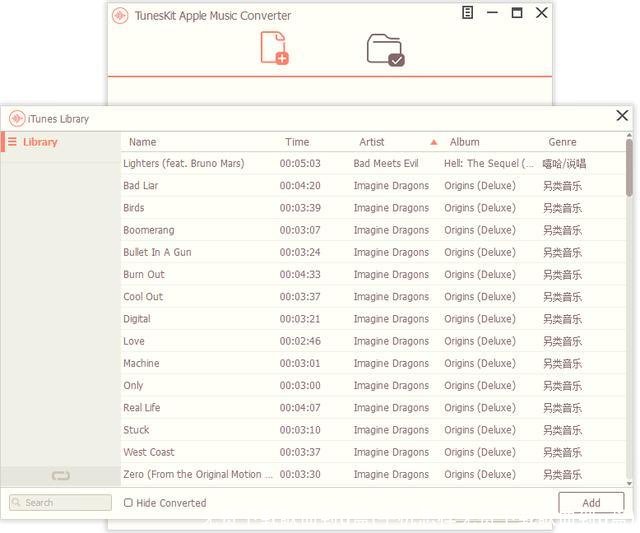Toggle sort arrow on Artist column

coord(433,142)
